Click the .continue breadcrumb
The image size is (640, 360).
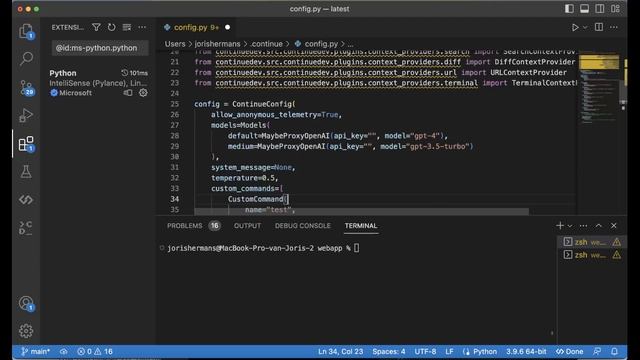coord(267,44)
